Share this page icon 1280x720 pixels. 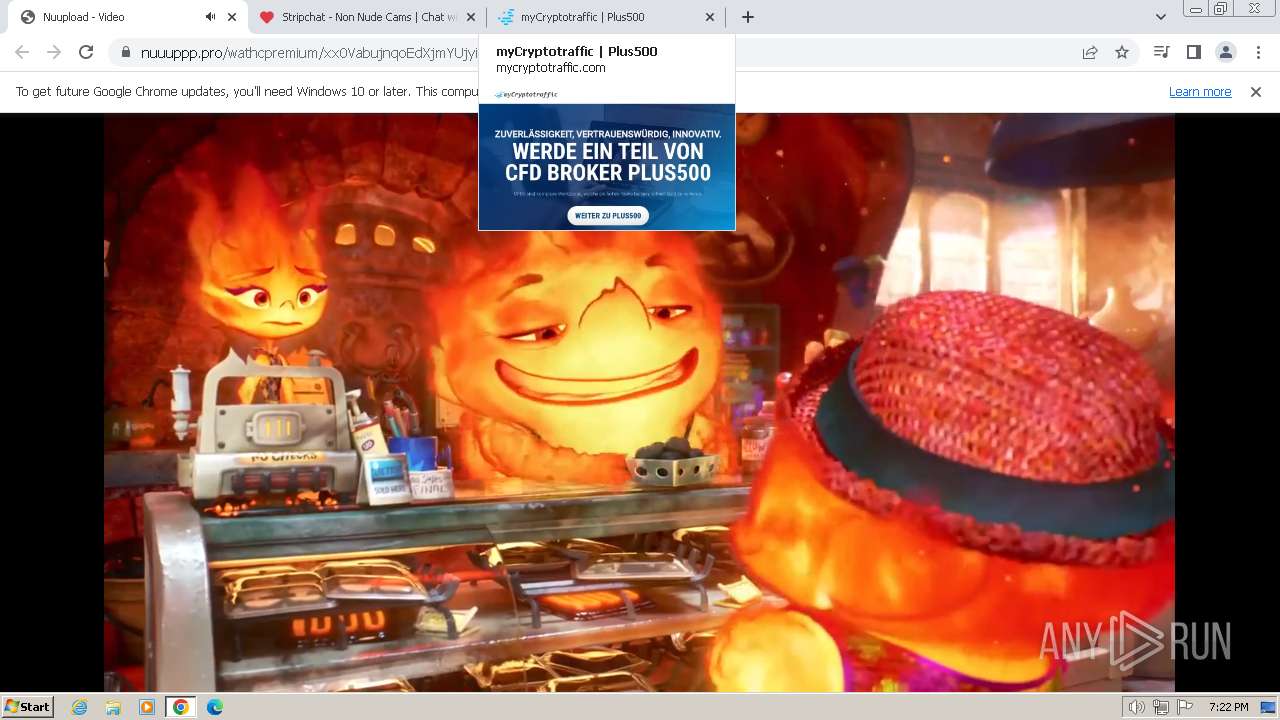point(1090,53)
